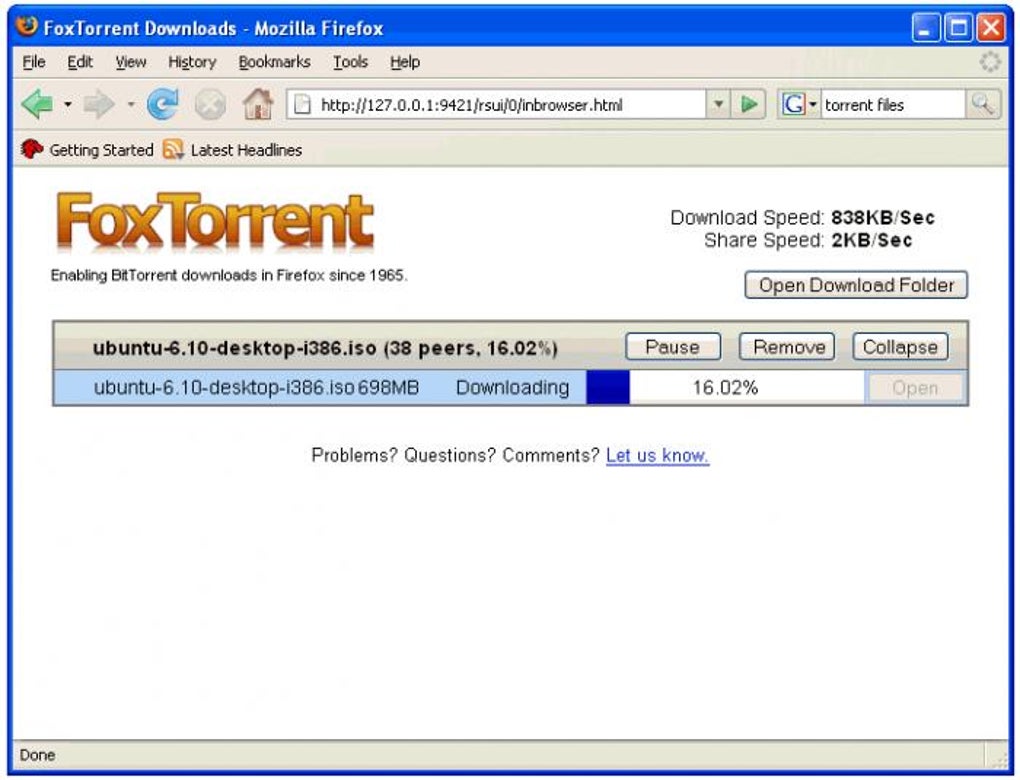Open the History menu
Screen dimensions: 1020x780
pos(192,62)
